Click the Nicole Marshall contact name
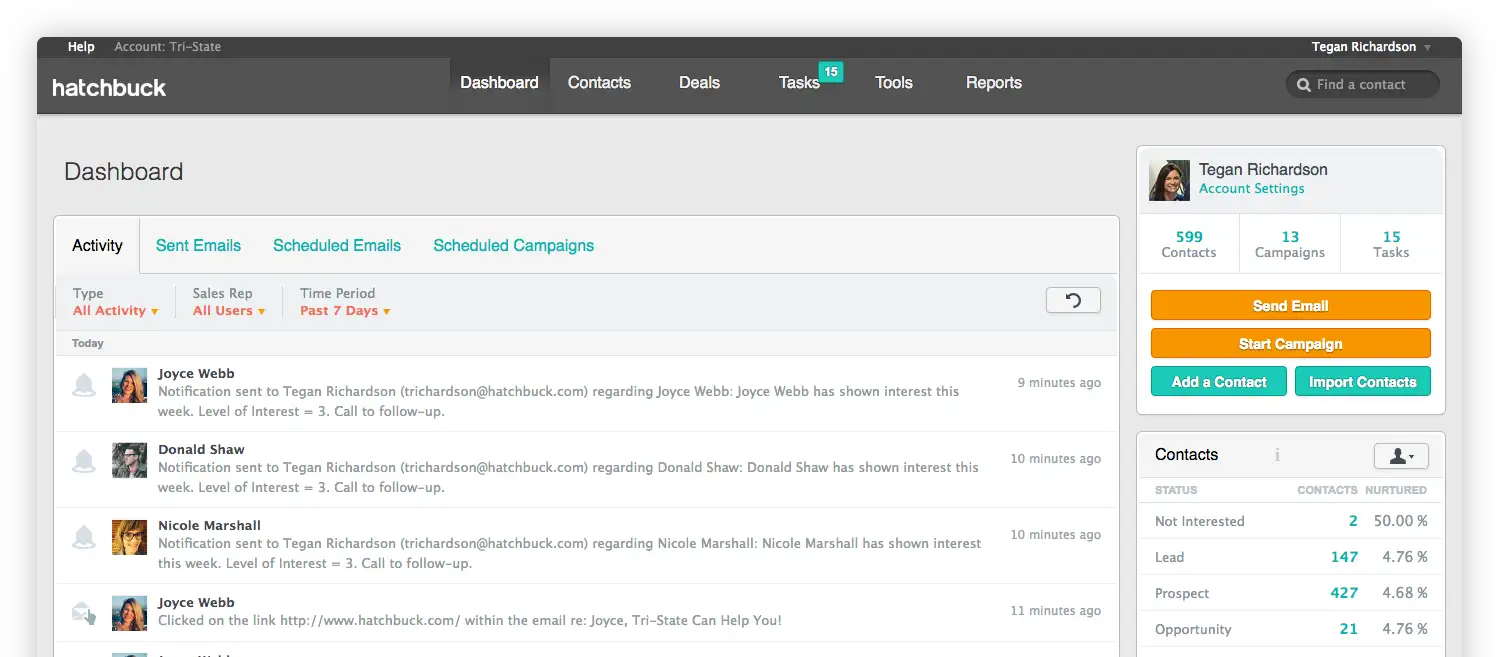The height and width of the screenshot is (657, 1499). (x=209, y=526)
